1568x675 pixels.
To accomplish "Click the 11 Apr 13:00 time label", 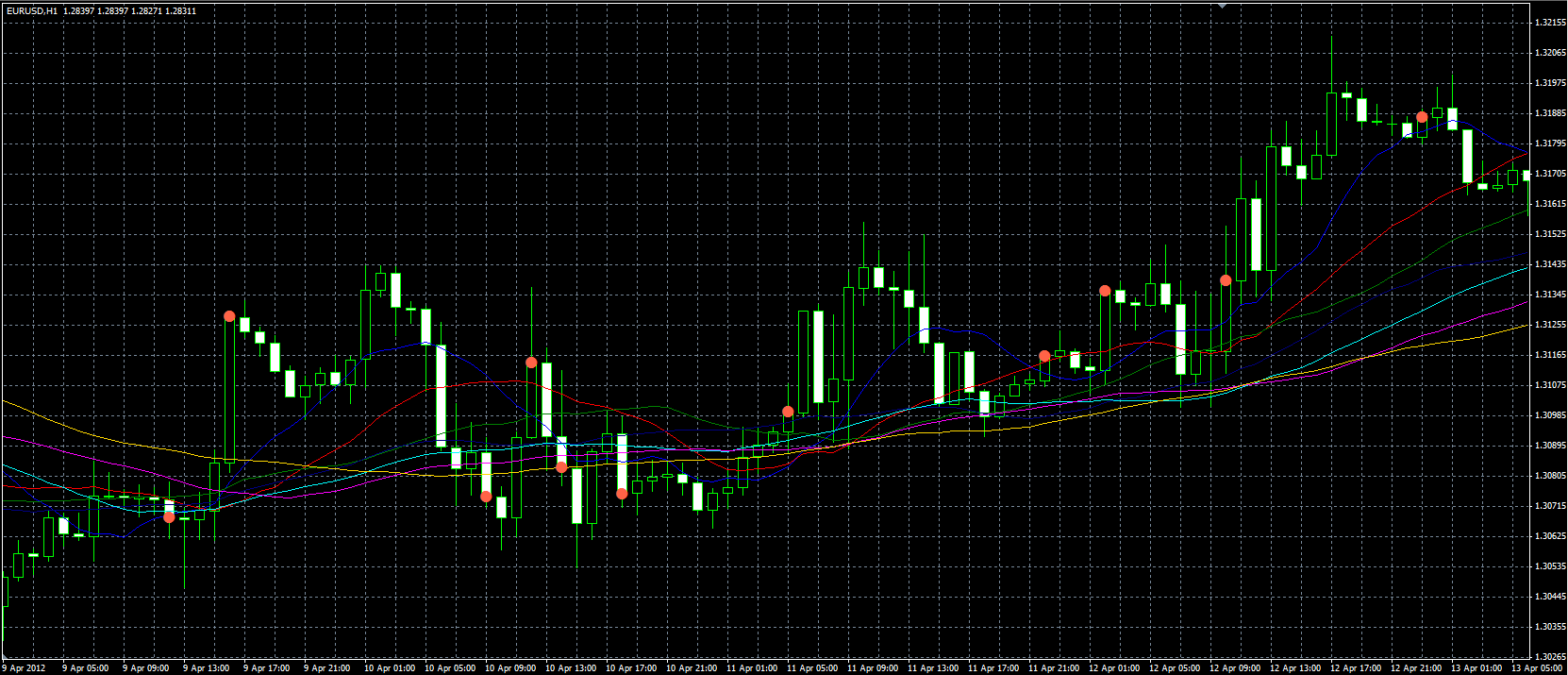I will pyautogui.click(x=933, y=668).
